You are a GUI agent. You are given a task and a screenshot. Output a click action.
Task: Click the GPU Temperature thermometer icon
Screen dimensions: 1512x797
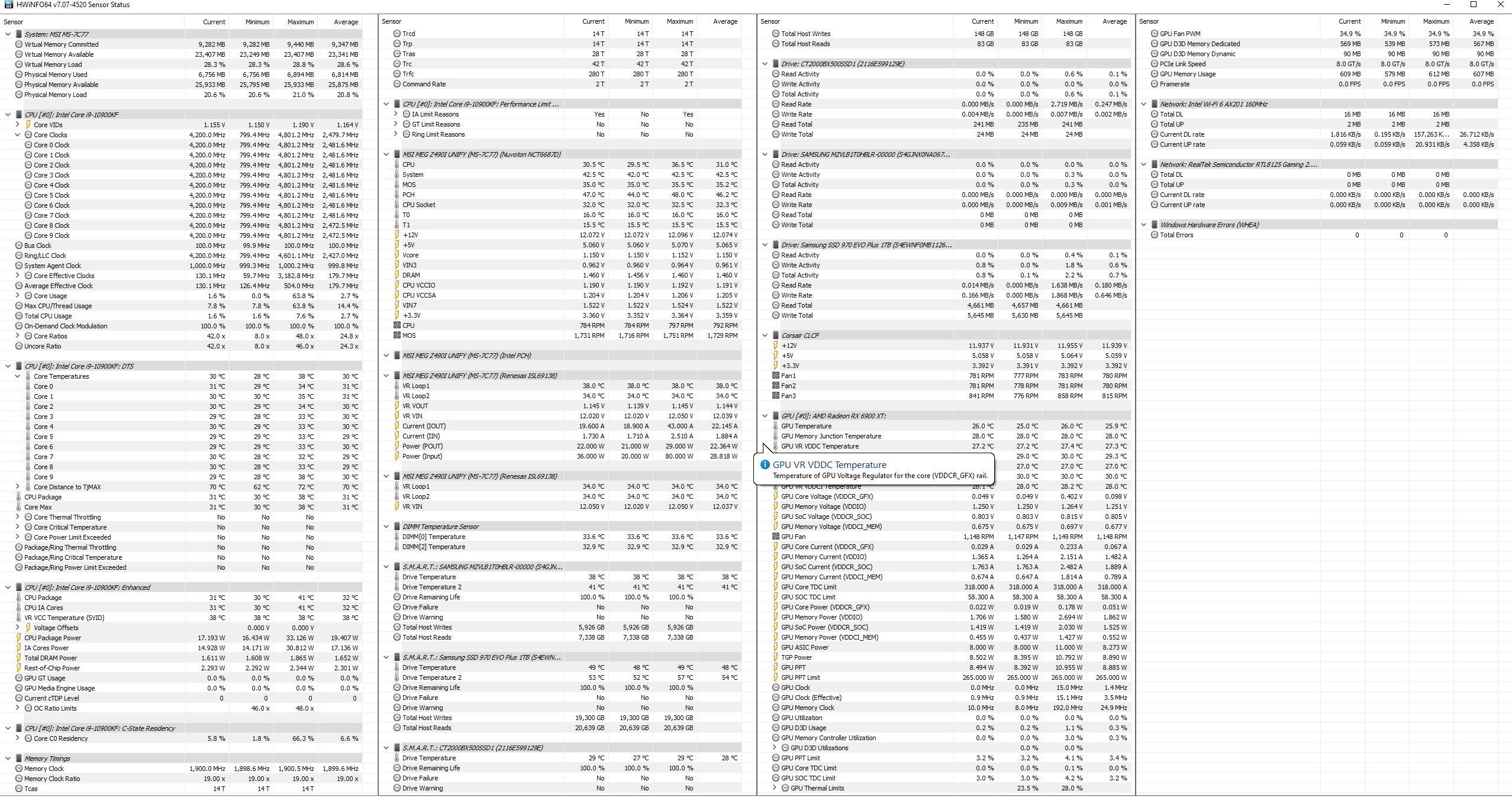[776, 426]
